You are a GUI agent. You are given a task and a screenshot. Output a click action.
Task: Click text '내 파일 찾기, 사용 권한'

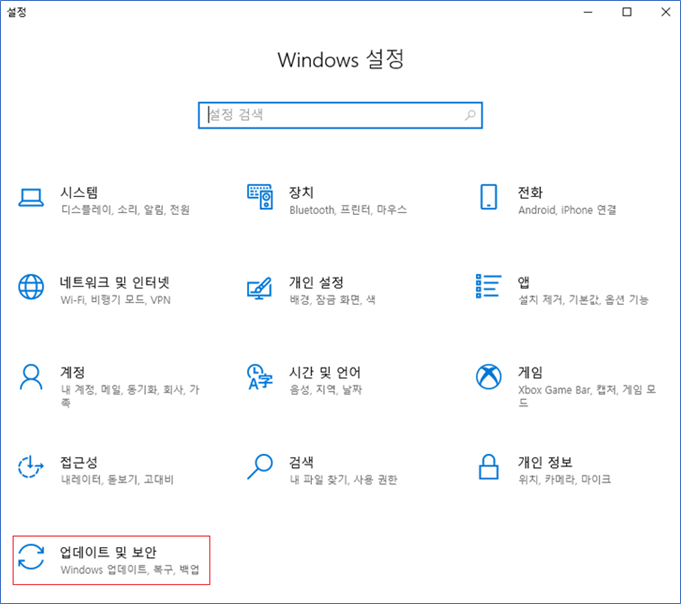pyautogui.click(x=343, y=479)
